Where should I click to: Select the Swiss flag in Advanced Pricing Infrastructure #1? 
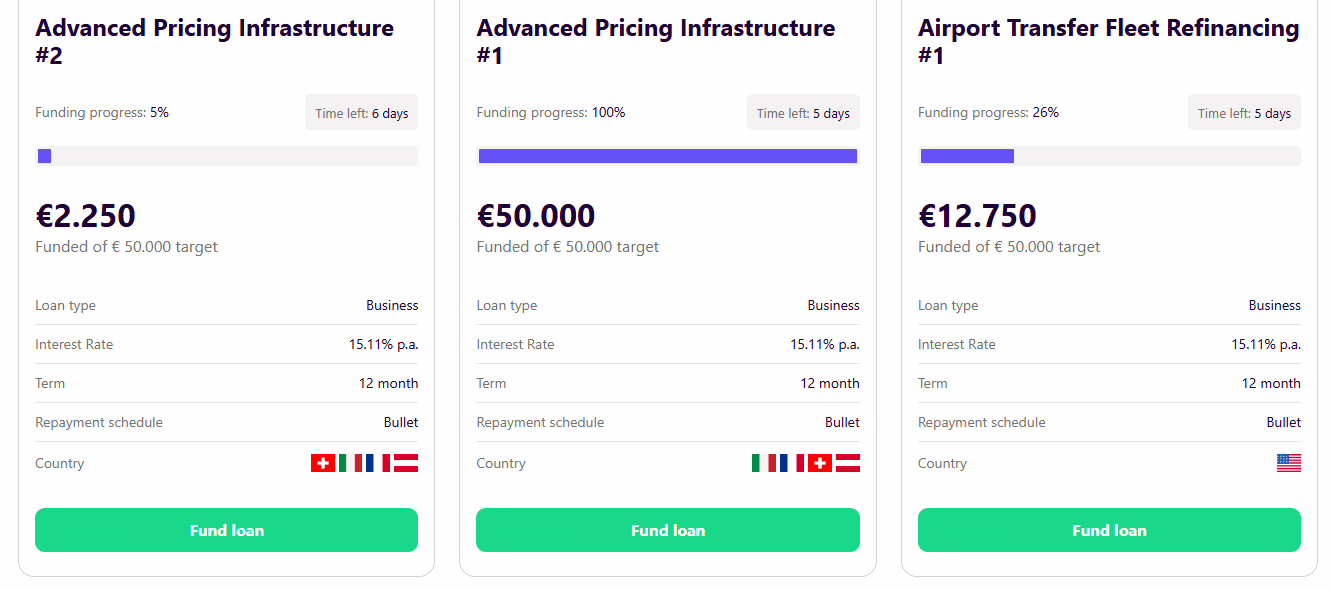point(820,463)
